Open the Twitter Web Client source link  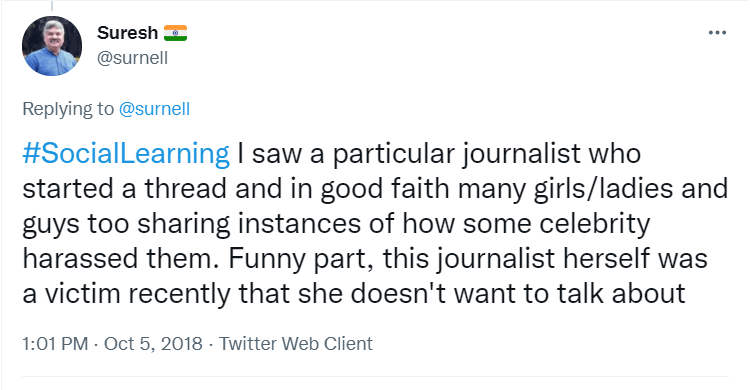pos(296,344)
